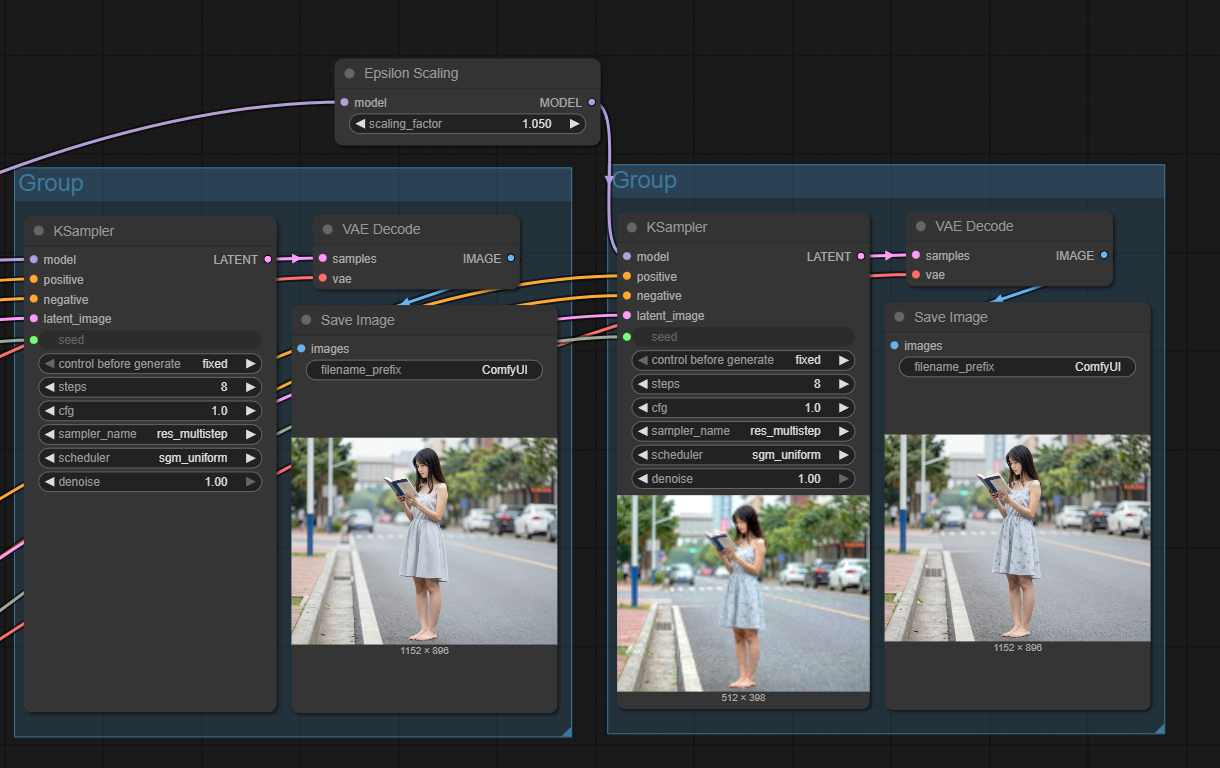Click the KSampler title in the right Group

tap(677, 227)
